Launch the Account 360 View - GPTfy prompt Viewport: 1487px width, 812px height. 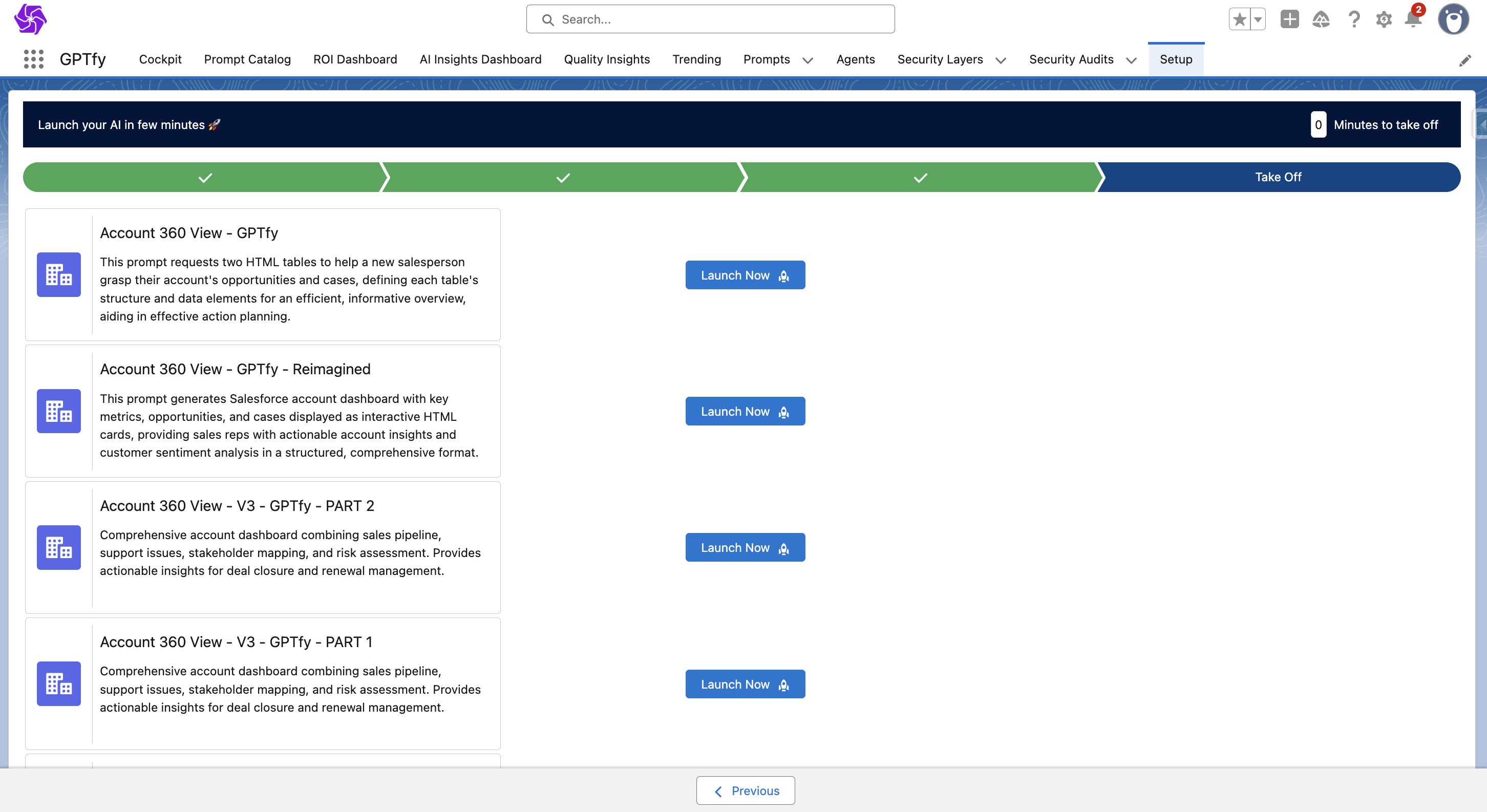click(745, 275)
